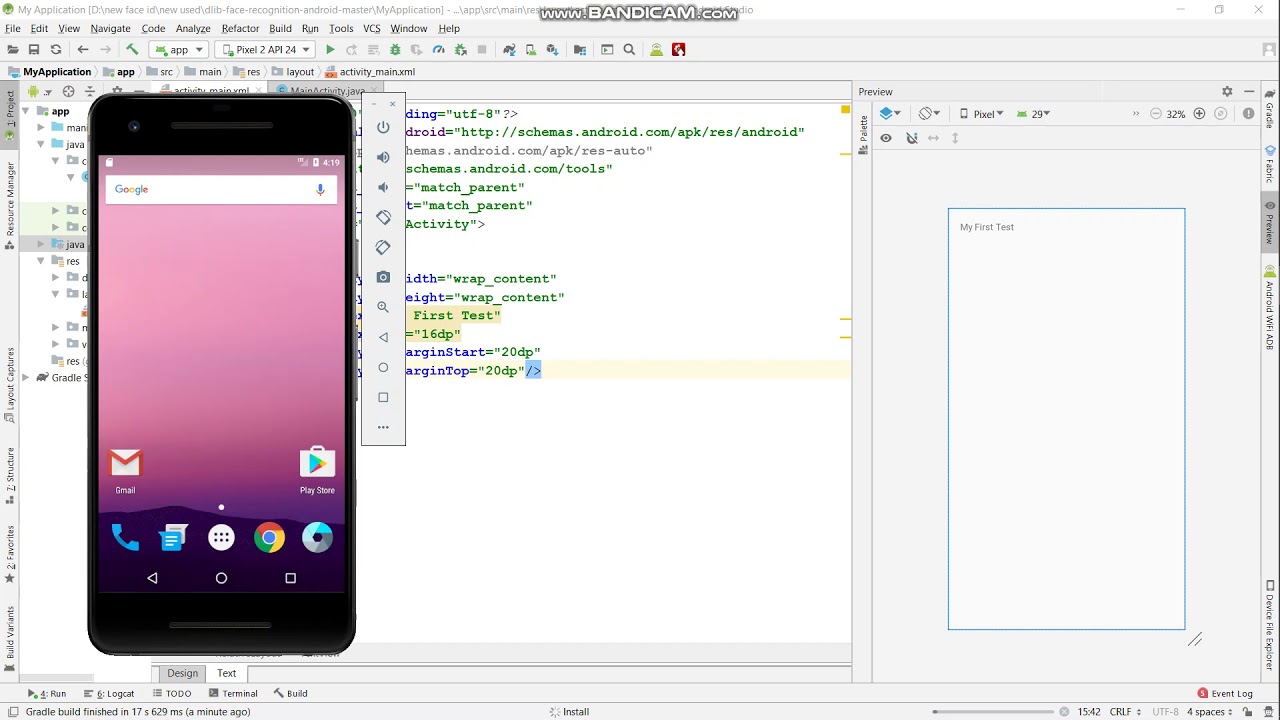The image size is (1280, 720).
Task: Open the TODO tool window
Action: (172, 693)
